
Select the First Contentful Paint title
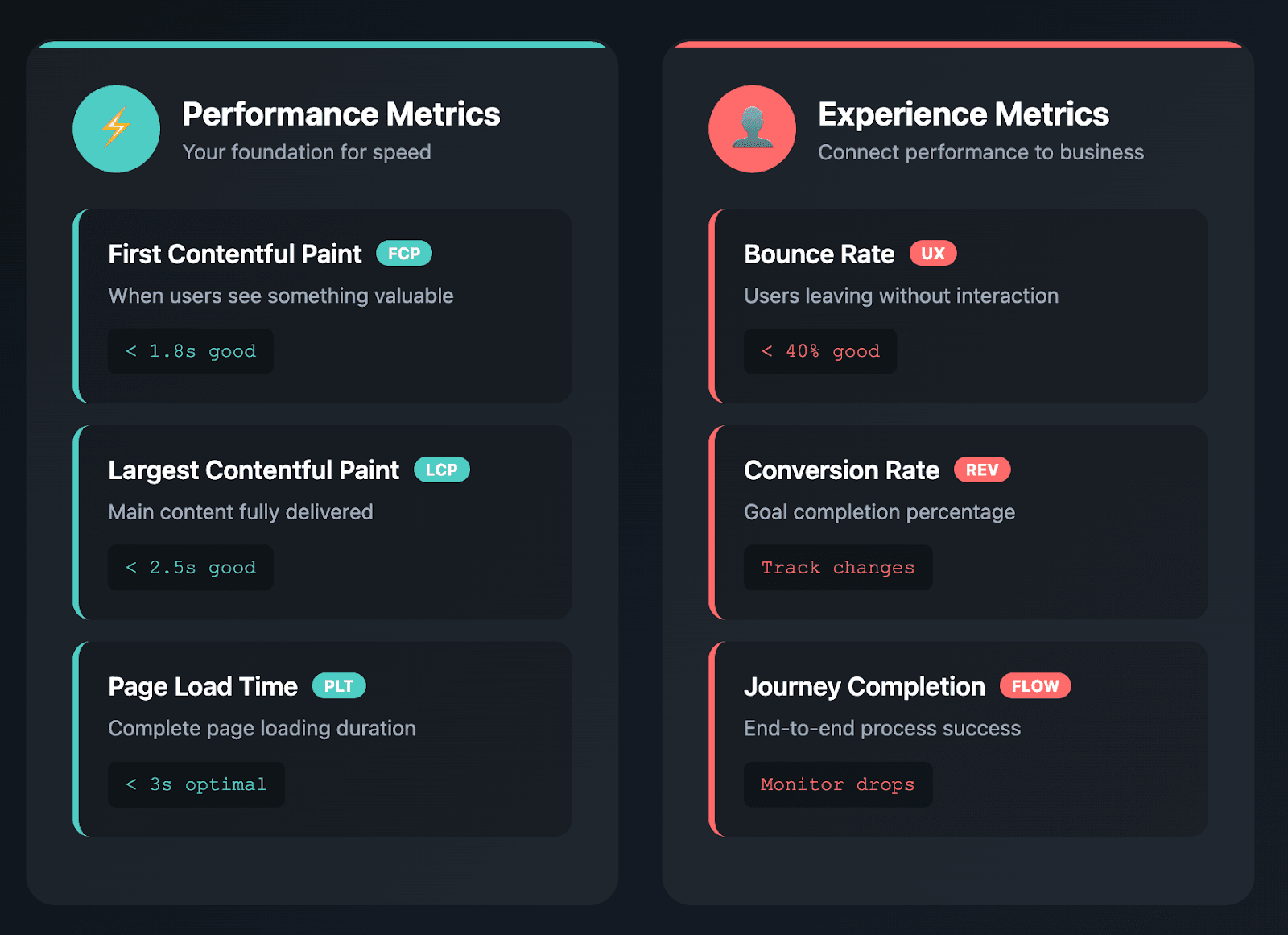coord(235,254)
